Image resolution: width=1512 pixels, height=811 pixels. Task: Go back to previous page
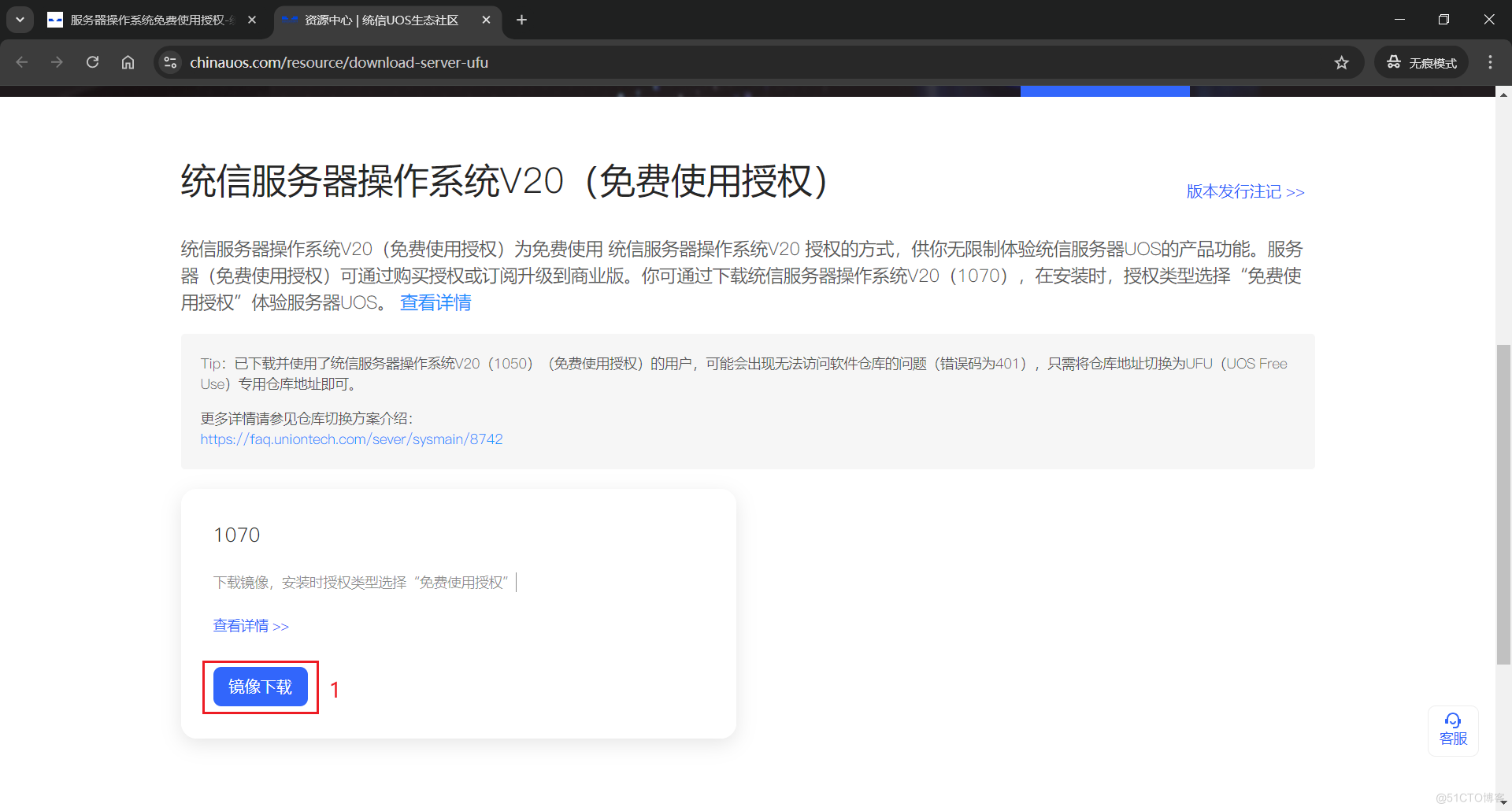(x=22, y=62)
